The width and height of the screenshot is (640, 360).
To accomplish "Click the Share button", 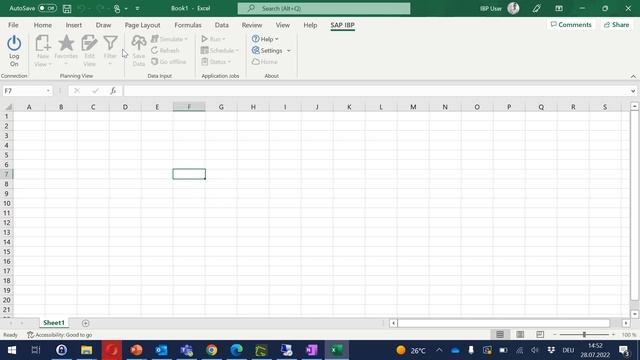I will click(x=616, y=25).
